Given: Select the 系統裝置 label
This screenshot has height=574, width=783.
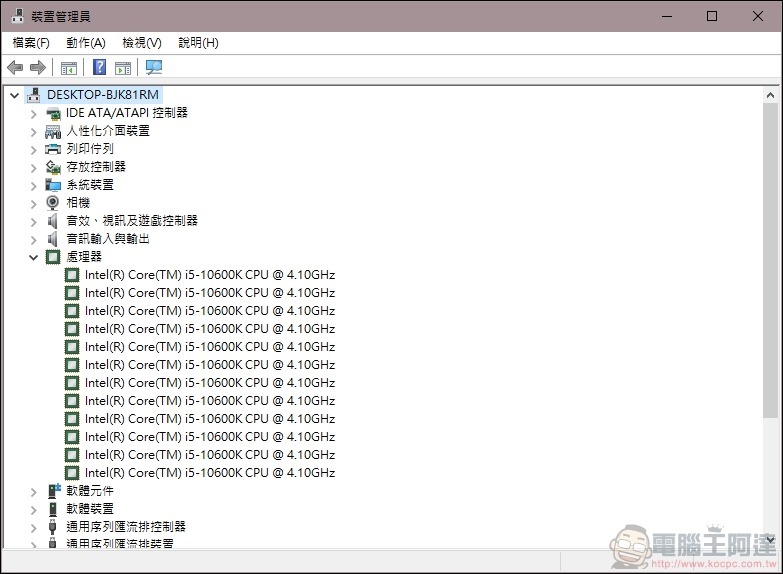Looking at the screenshot, I should coord(90,185).
